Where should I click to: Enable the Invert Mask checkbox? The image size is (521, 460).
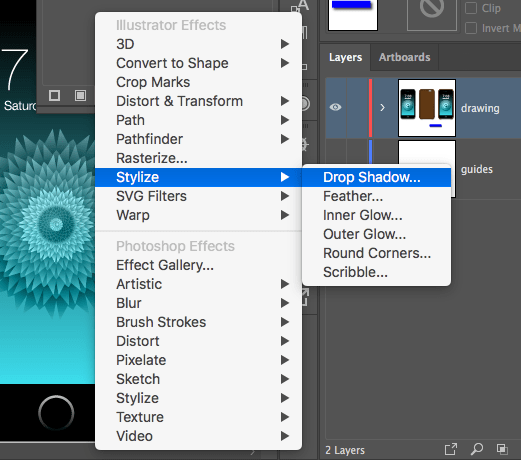tap(471, 28)
